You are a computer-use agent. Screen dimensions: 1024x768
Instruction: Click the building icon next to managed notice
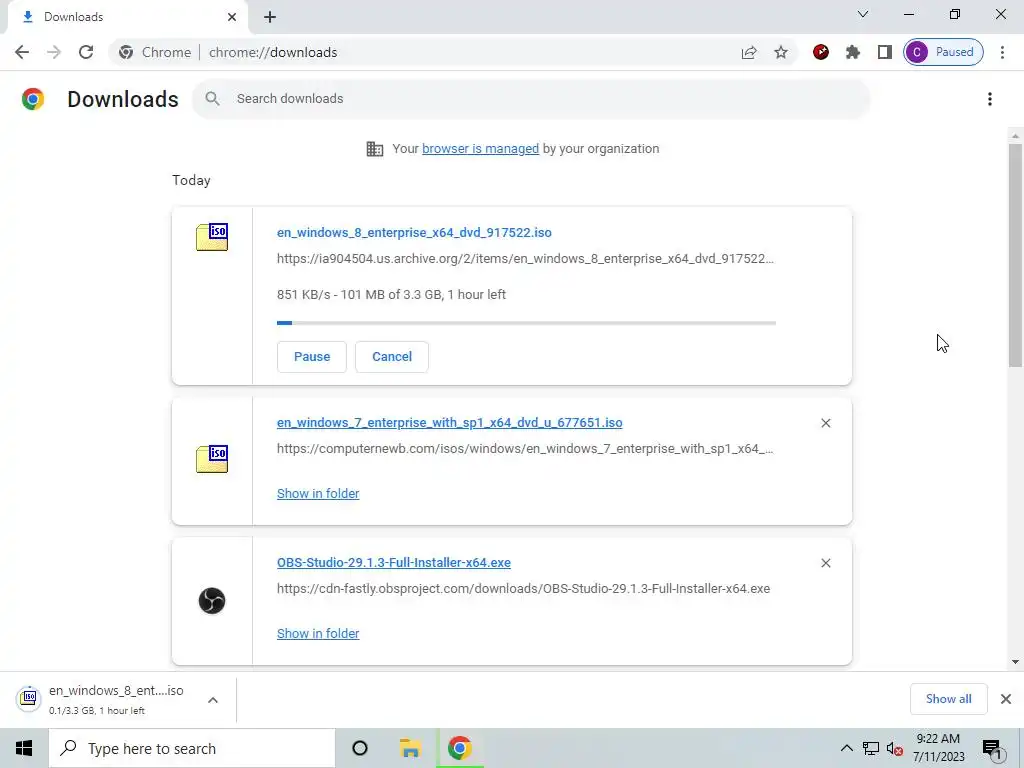(375, 149)
